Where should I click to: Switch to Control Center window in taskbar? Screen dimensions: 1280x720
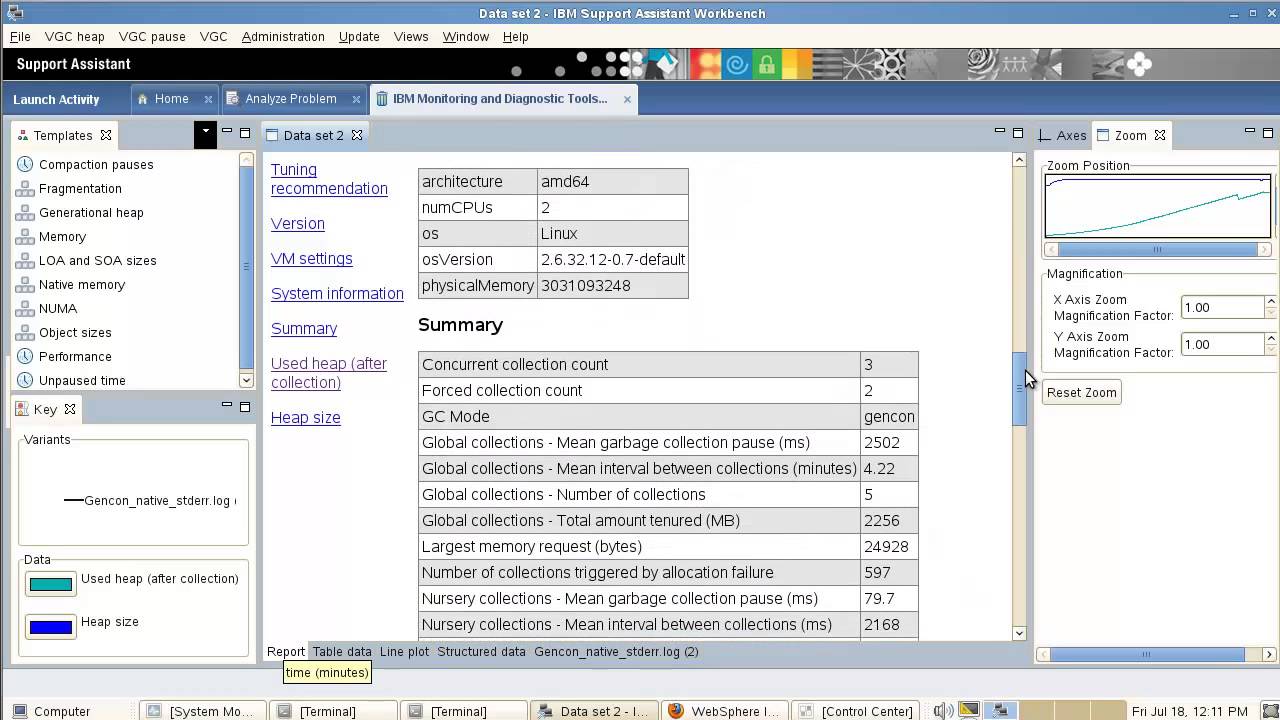856,711
